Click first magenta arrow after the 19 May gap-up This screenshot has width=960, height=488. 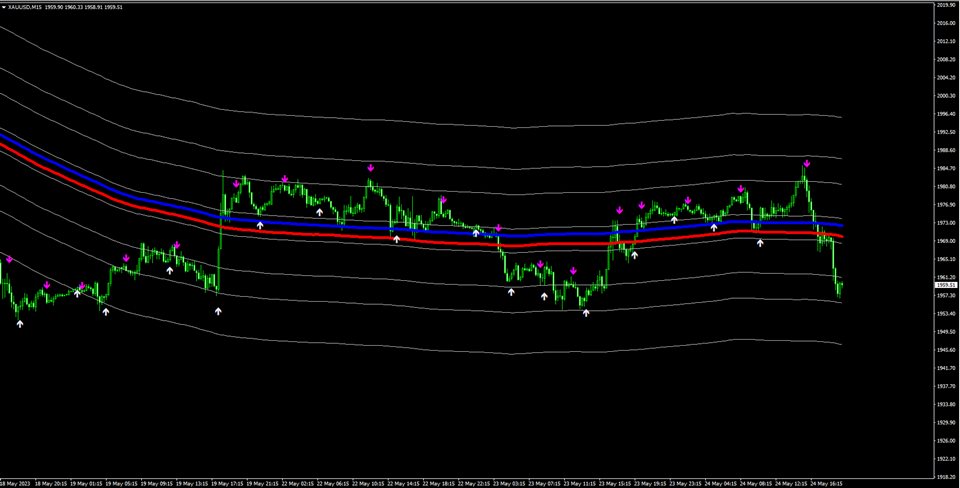tap(236, 183)
